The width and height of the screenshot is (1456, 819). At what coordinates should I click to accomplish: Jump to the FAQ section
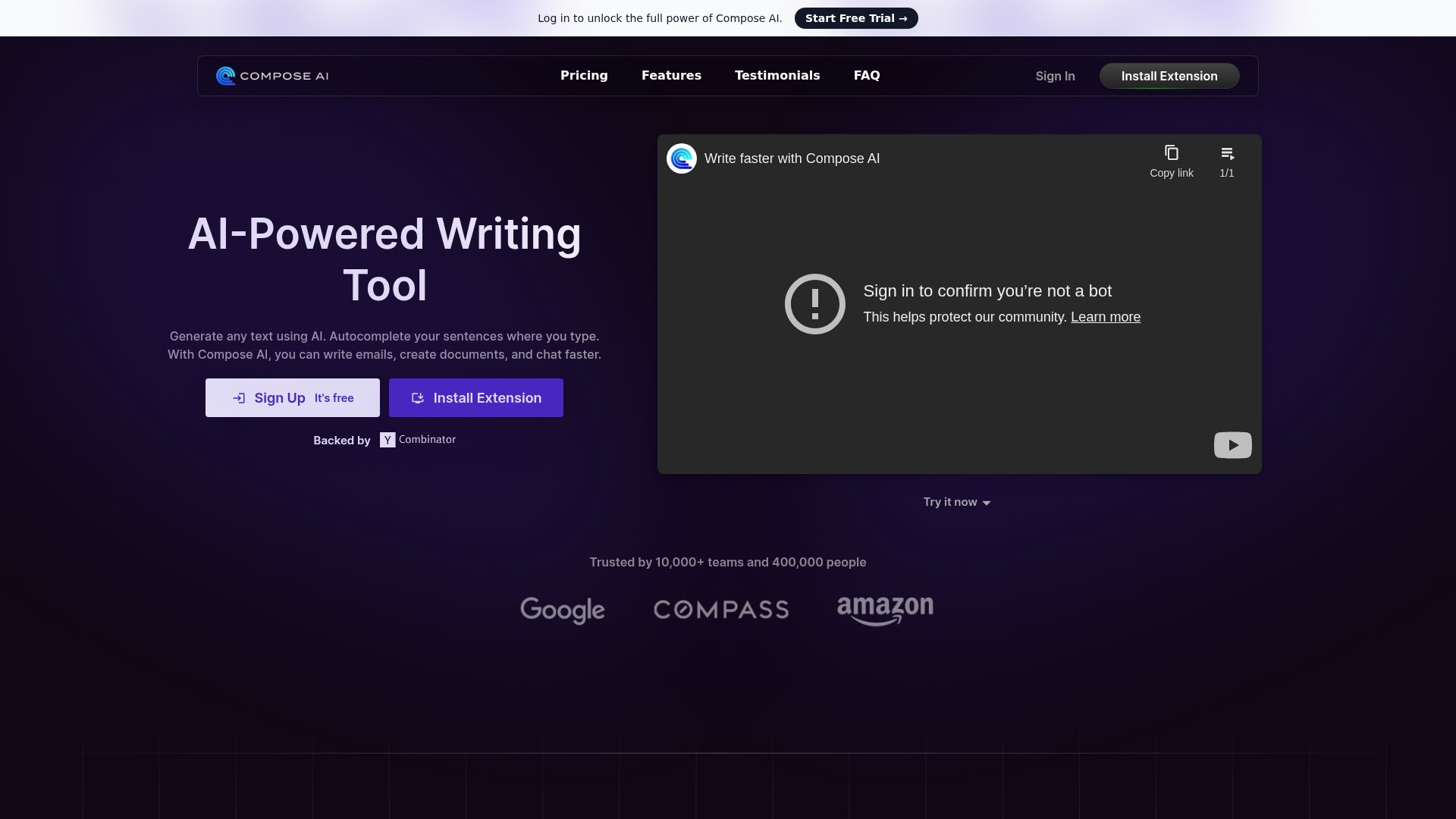tap(866, 76)
